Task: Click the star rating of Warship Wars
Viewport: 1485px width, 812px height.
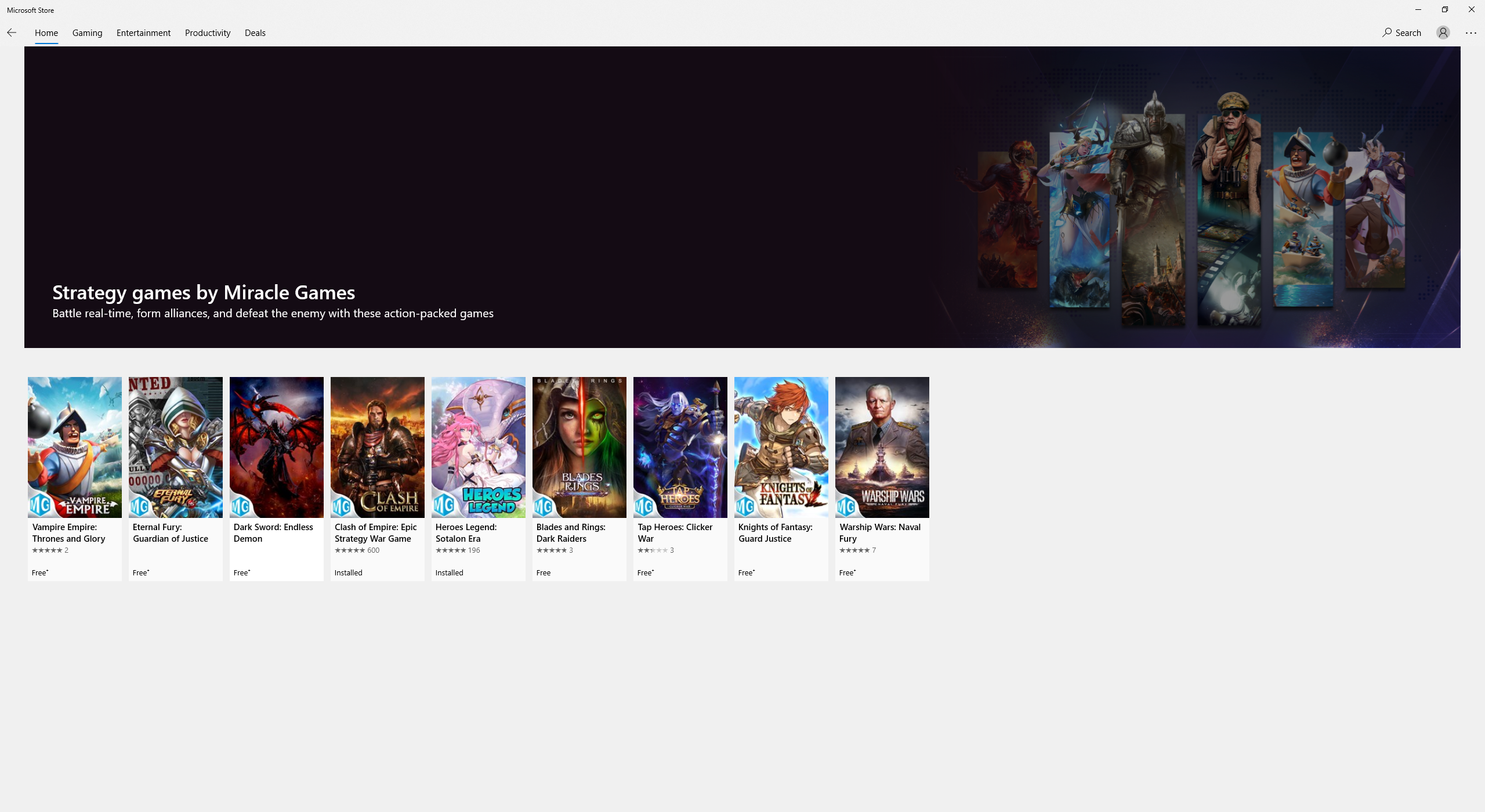Action: click(x=854, y=550)
